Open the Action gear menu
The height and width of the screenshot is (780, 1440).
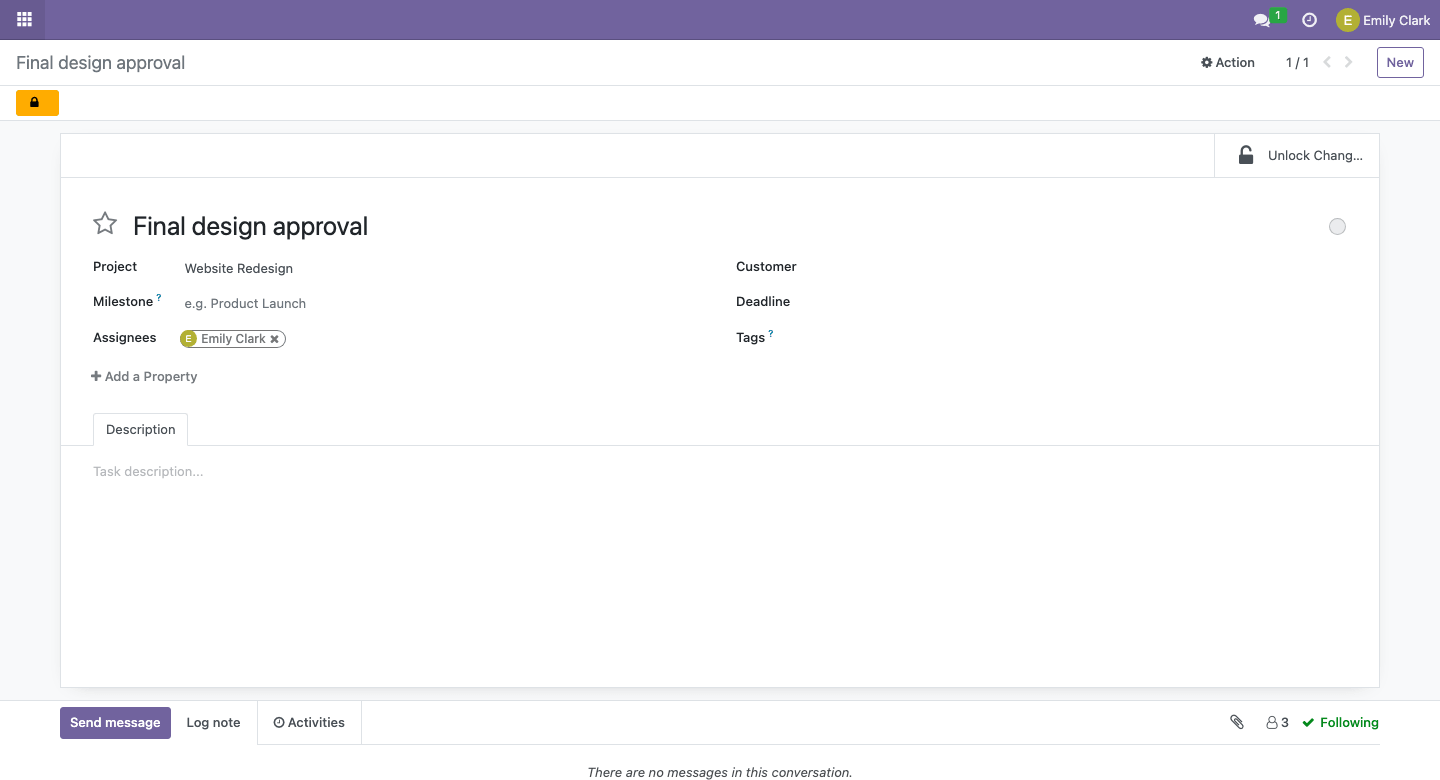tap(1228, 62)
